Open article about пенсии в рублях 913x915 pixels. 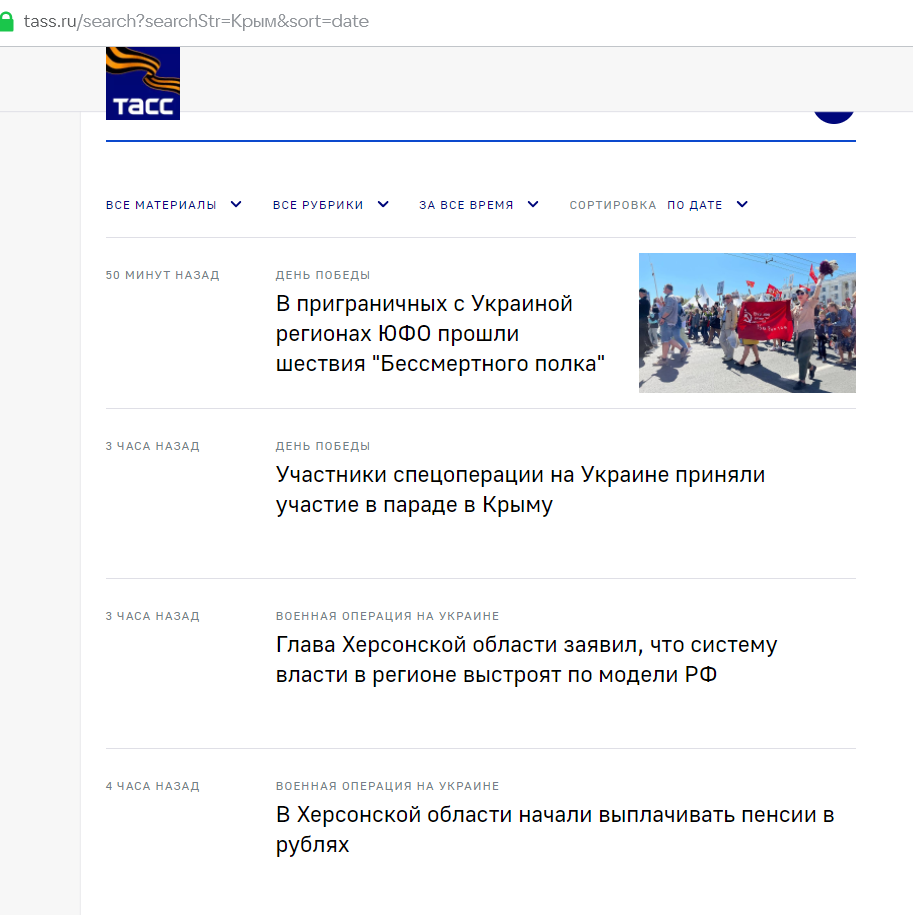pos(555,829)
